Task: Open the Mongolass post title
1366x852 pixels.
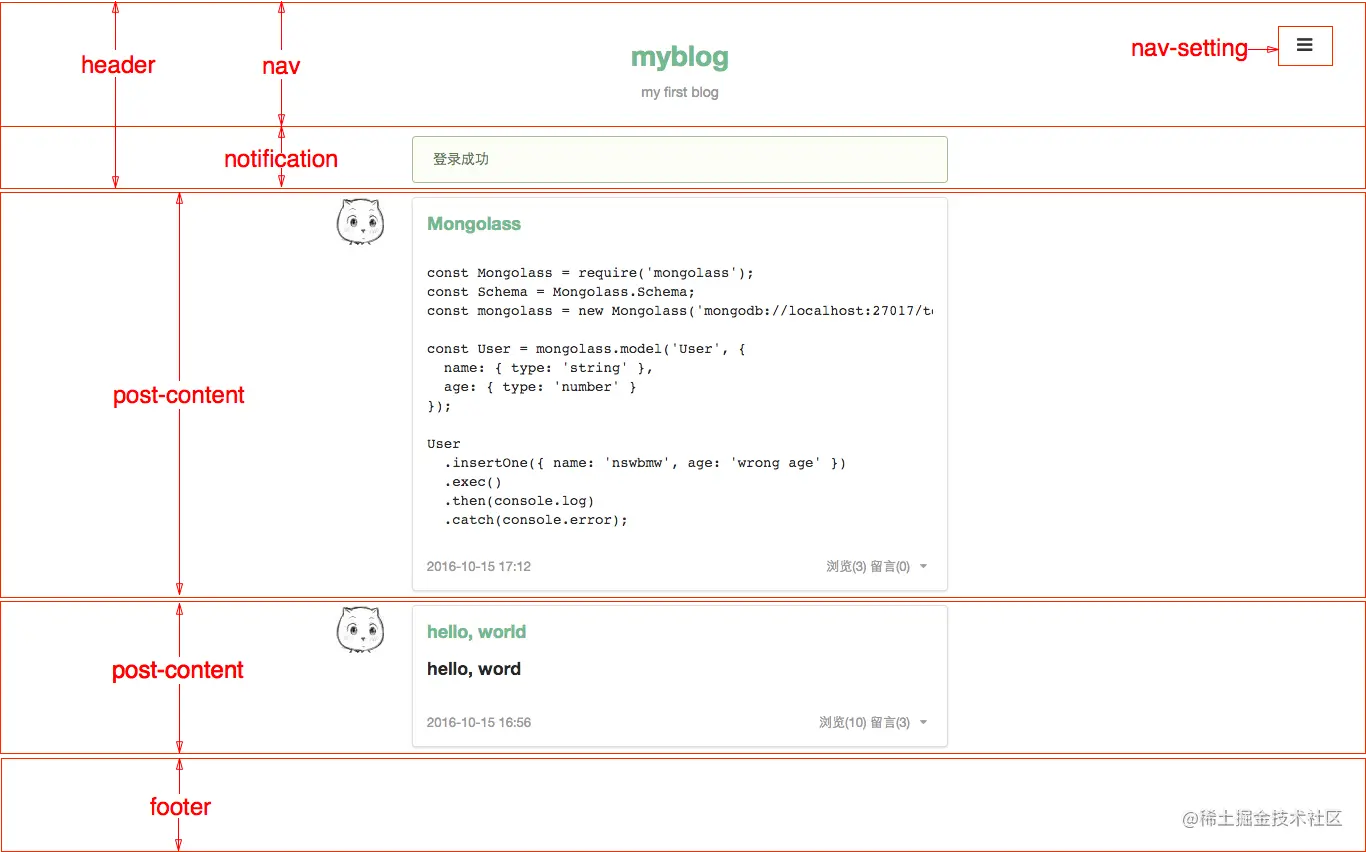Action: point(474,224)
